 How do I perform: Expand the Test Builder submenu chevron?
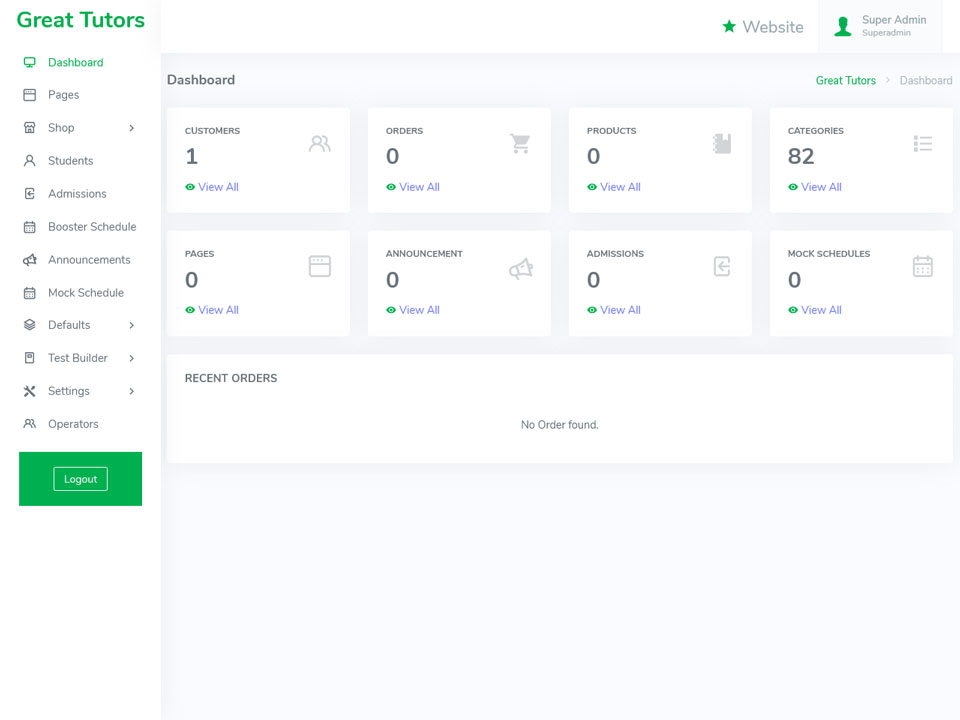click(132, 358)
